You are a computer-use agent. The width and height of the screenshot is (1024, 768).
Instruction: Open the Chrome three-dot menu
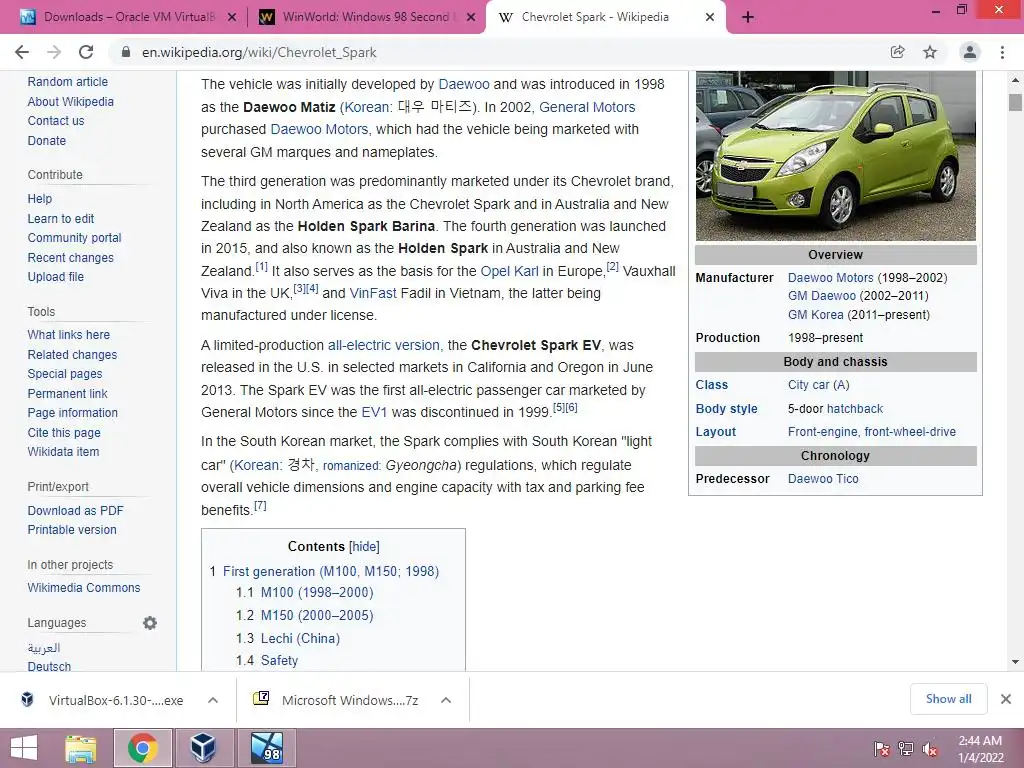(x=1002, y=52)
